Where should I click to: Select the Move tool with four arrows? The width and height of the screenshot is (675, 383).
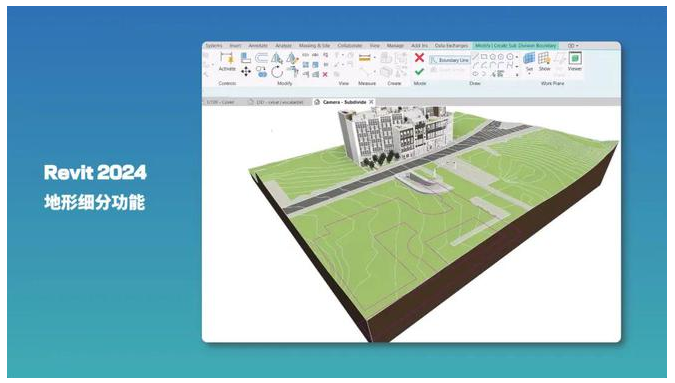point(246,71)
